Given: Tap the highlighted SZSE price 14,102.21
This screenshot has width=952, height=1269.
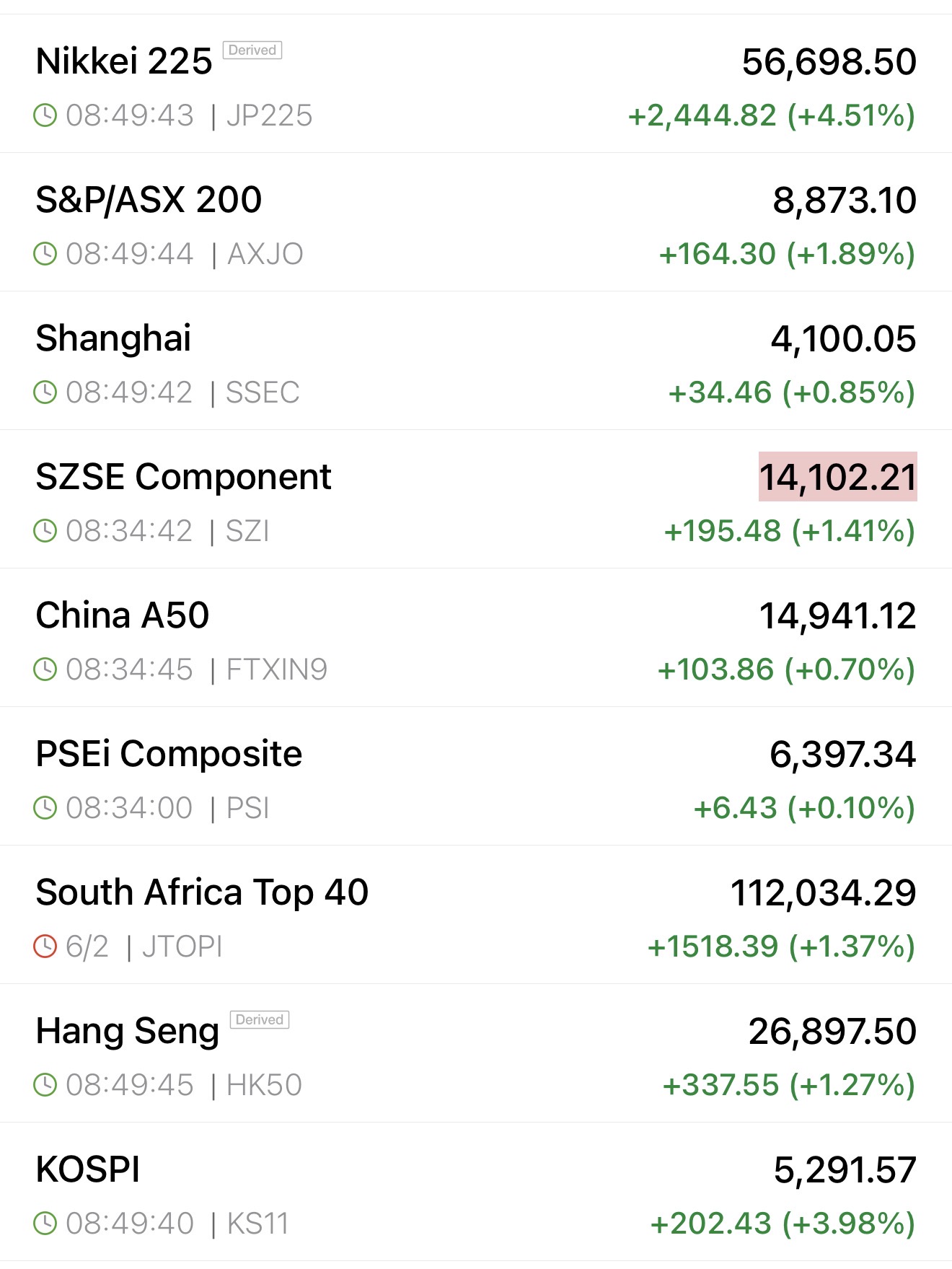Looking at the screenshot, I should (x=837, y=477).
